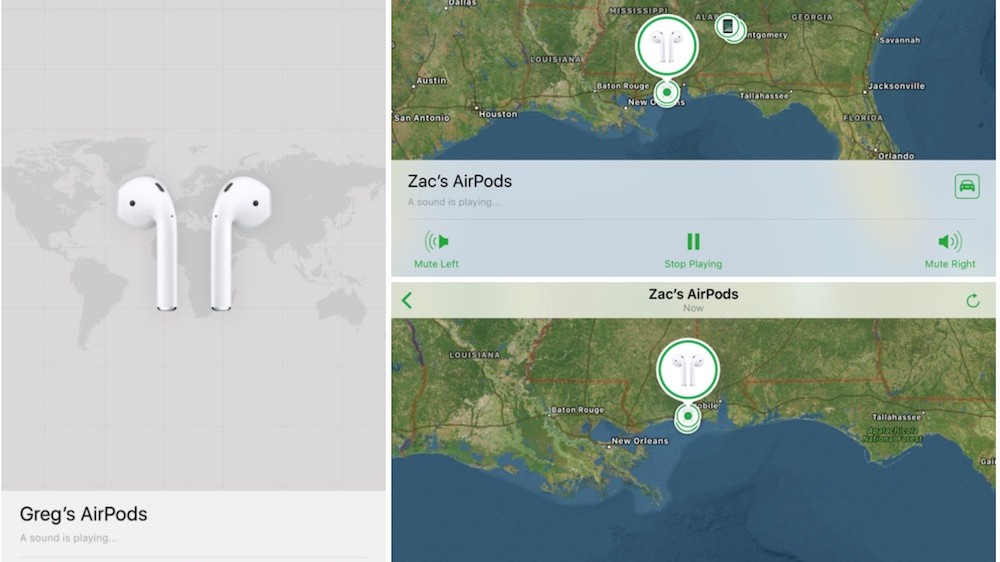Click the Mute Right label
1000x562 pixels.
point(950,264)
